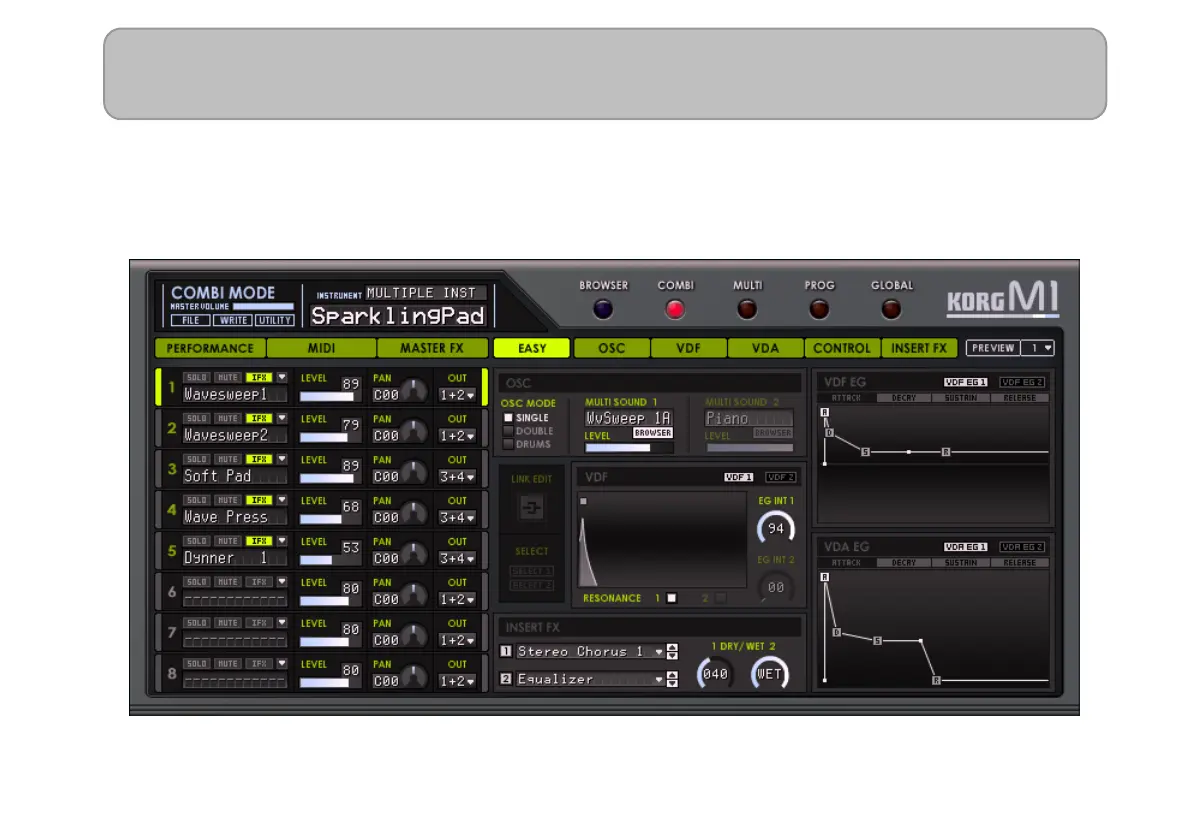
Task: Click the COMBI mode LED button
Action: click(675, 309)
